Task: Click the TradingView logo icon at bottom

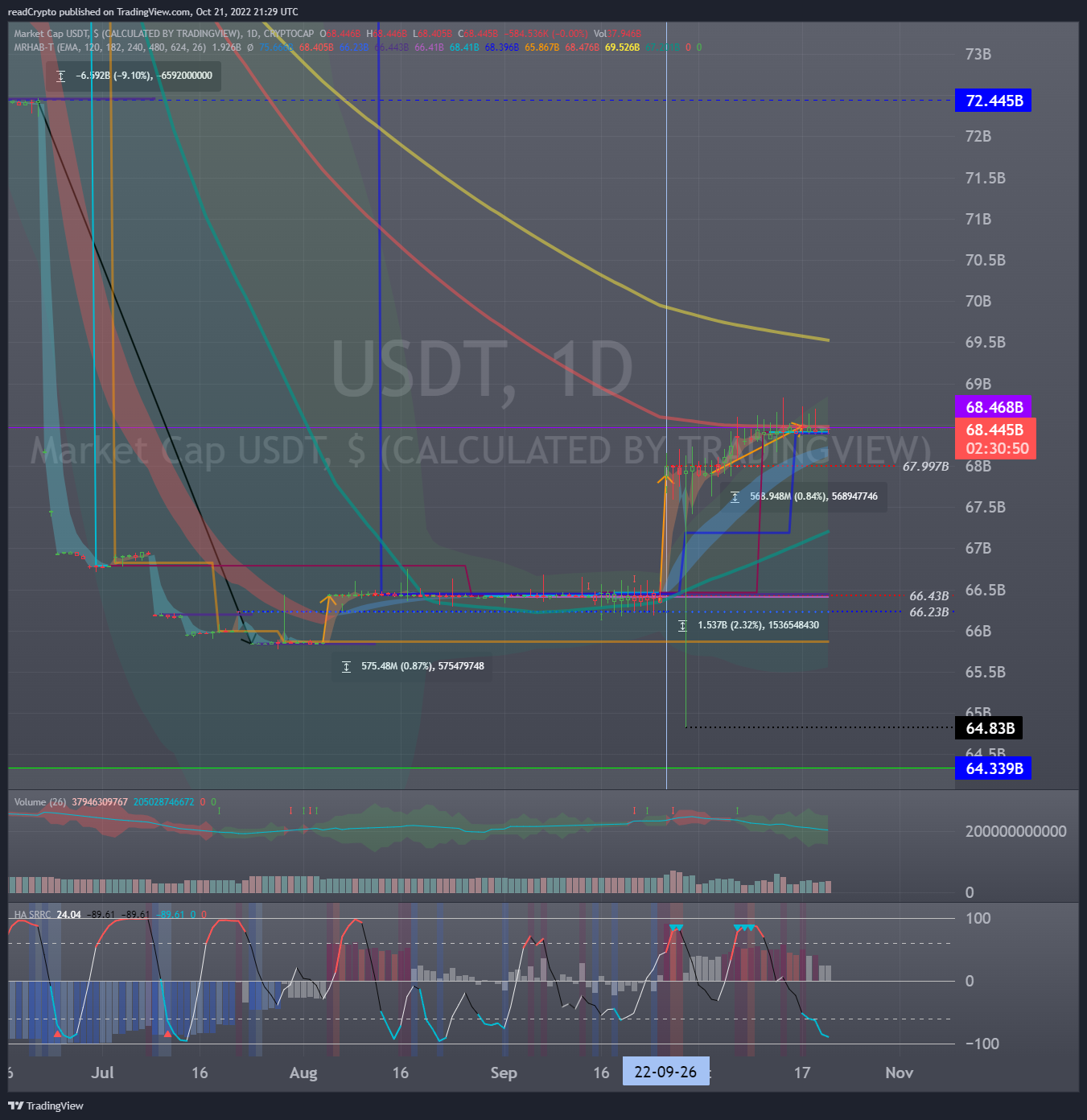Action: pyautogui.click(x=15, y=1106)
